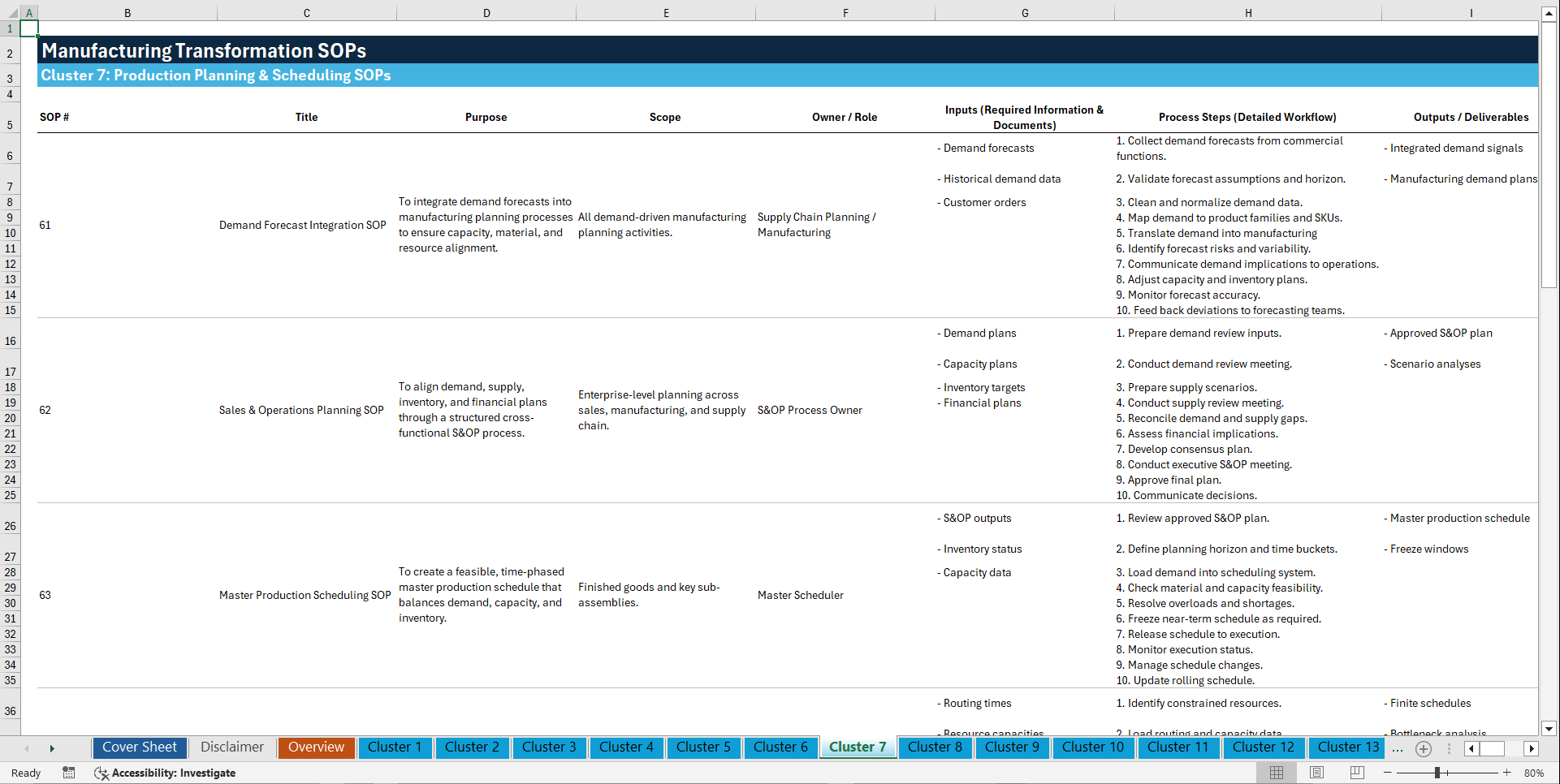This screenshot has width=1560, height=784.
Task: Click the macro recording icon in the status bar
Action: point(69,773)
